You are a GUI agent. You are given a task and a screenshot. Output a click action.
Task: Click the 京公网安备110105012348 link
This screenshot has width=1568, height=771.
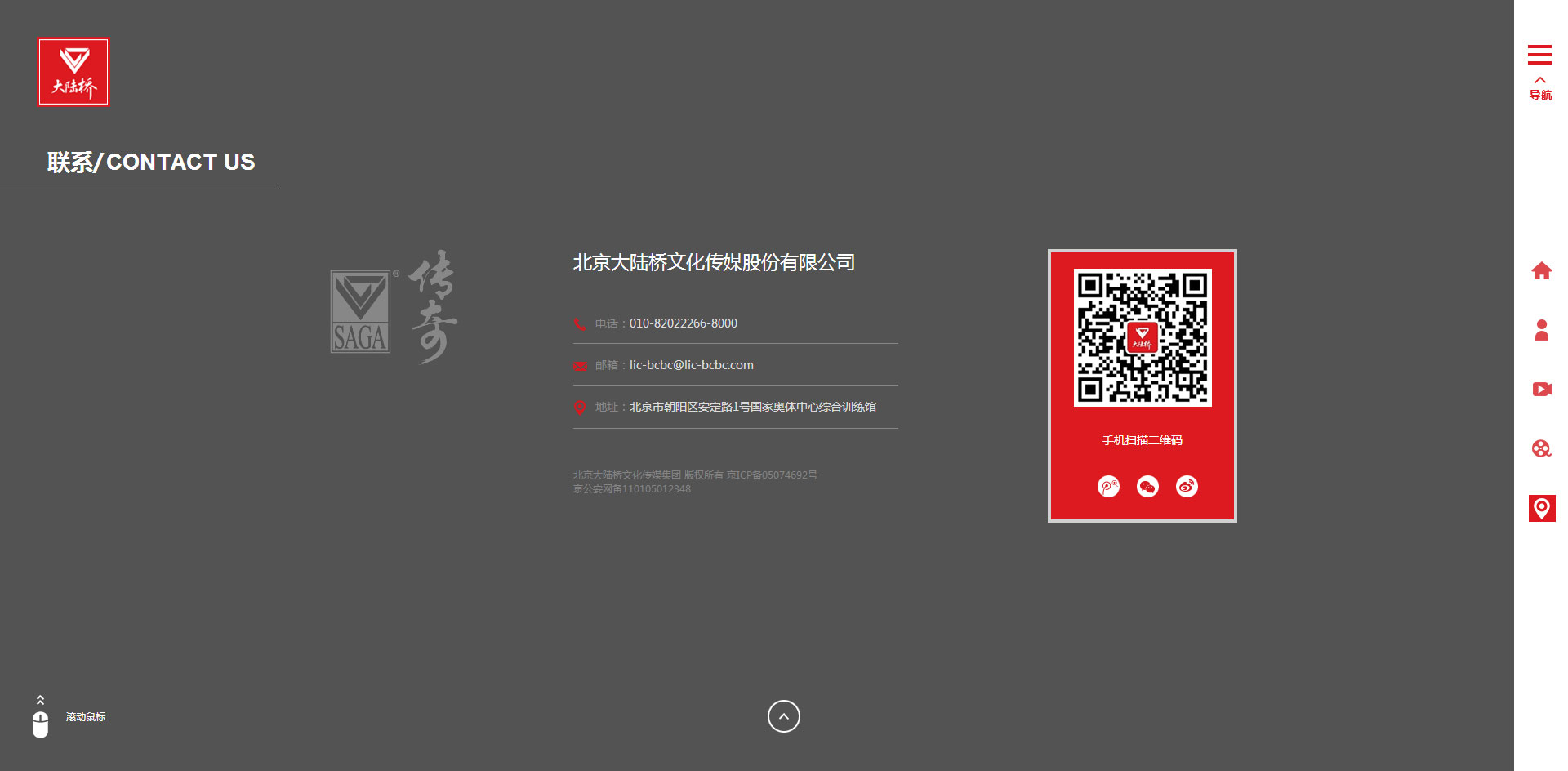[x=632, y=489]
